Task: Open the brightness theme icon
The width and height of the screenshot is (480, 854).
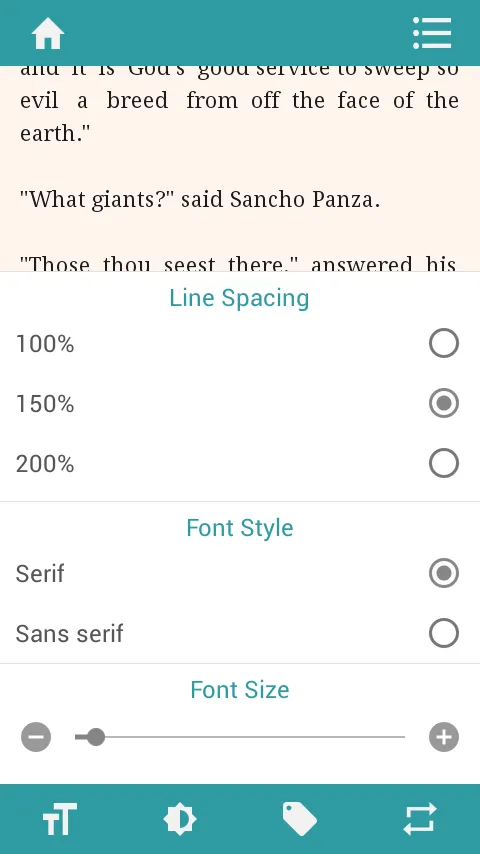Action: (x=180, y=819)
